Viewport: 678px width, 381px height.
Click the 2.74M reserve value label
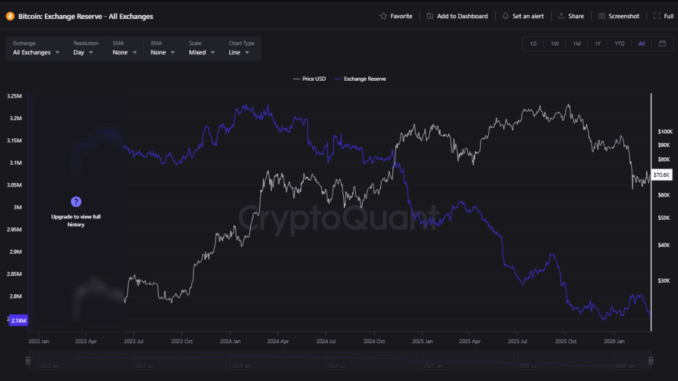pos(19,320)
